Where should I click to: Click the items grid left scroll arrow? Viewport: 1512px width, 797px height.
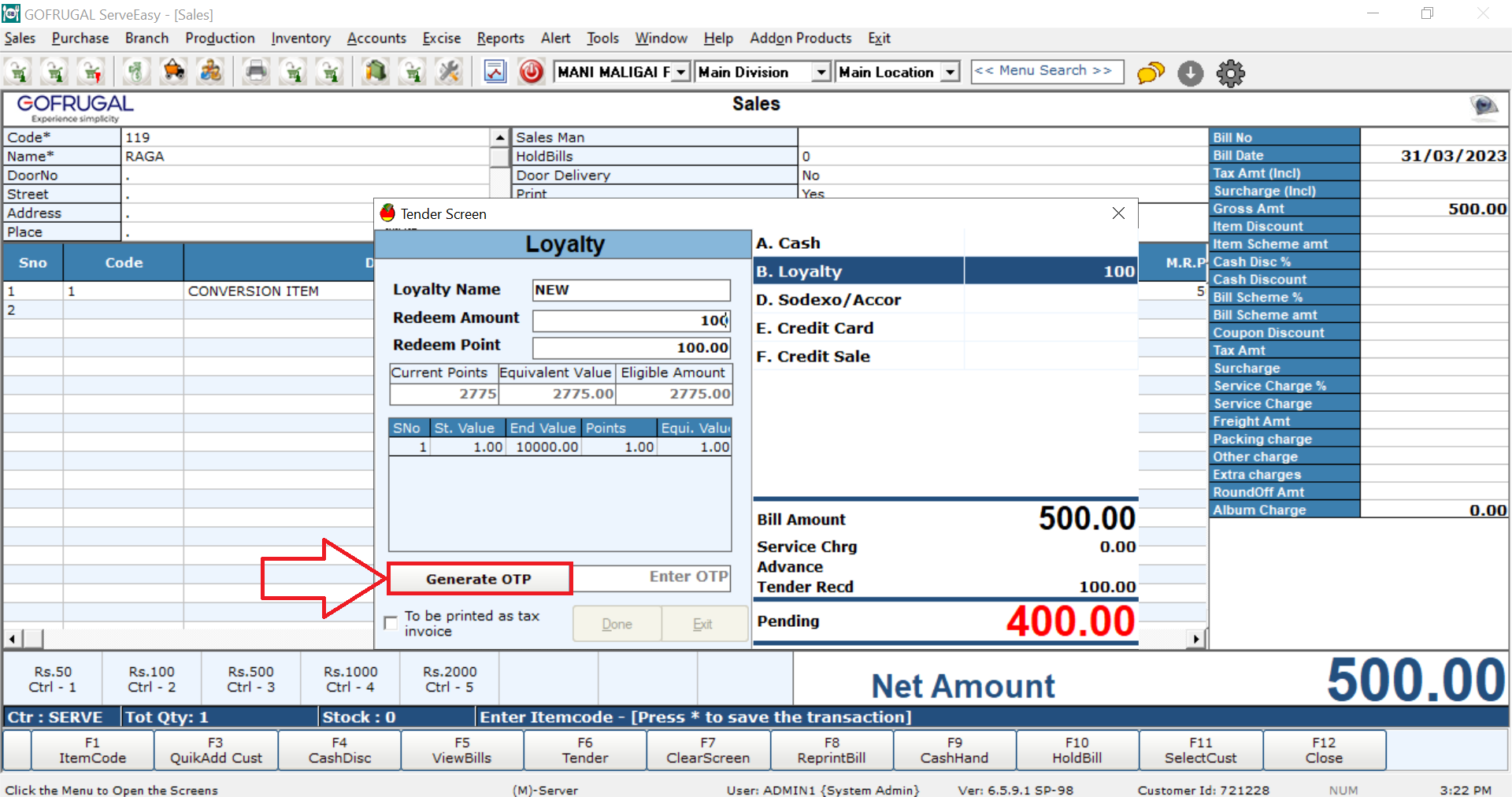click(x=13, y=638)
